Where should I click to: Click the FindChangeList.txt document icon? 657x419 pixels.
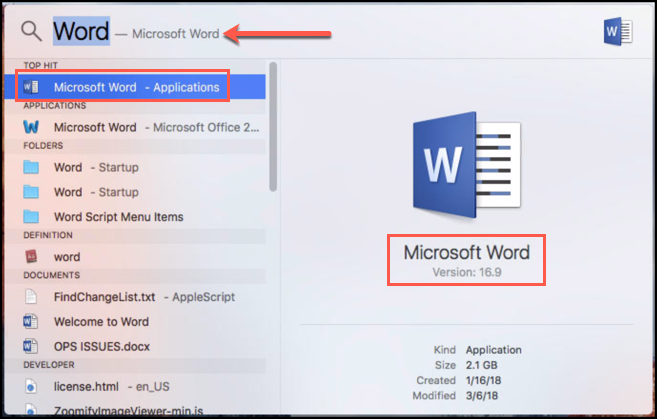click(31, 297)
